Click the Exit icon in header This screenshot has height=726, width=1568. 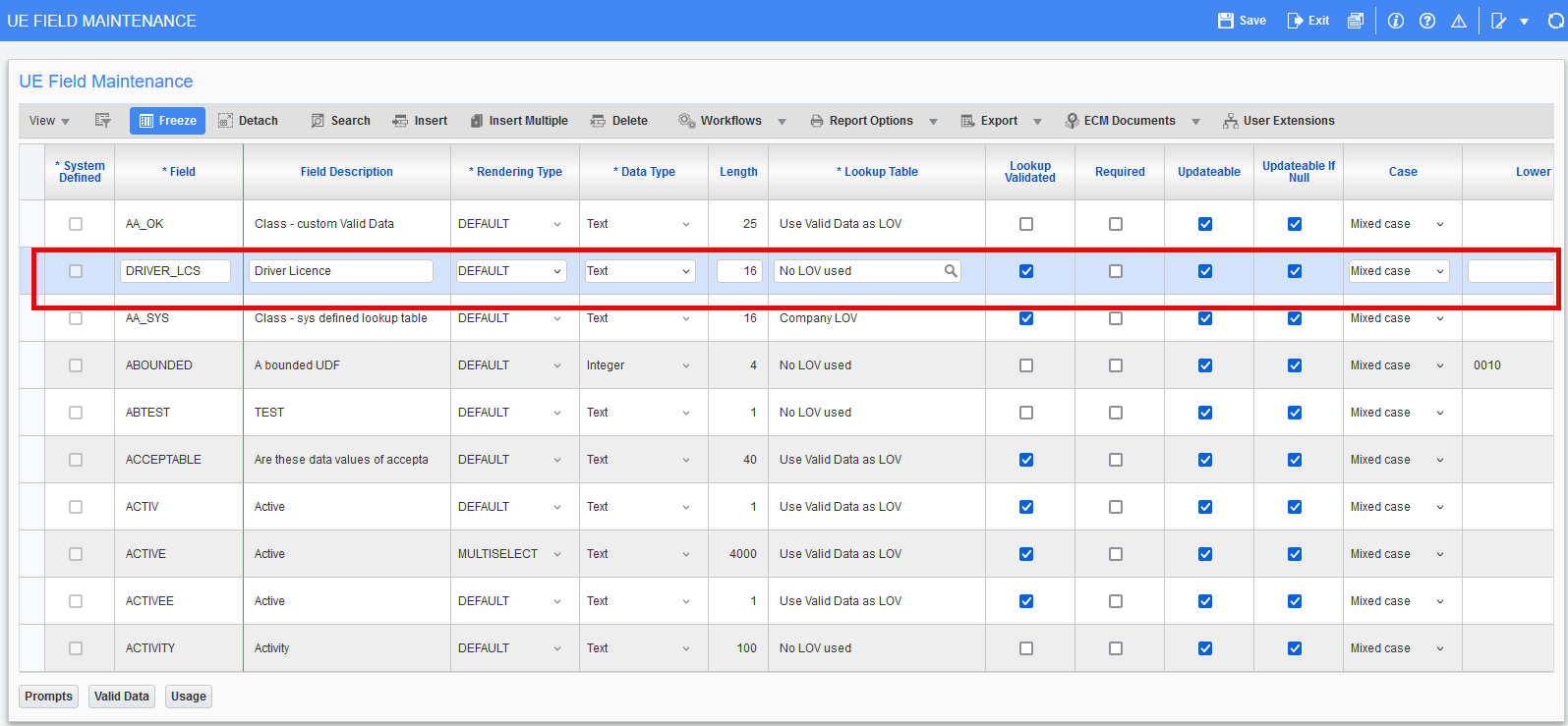pyautogui.click(x=1296, y=21)
